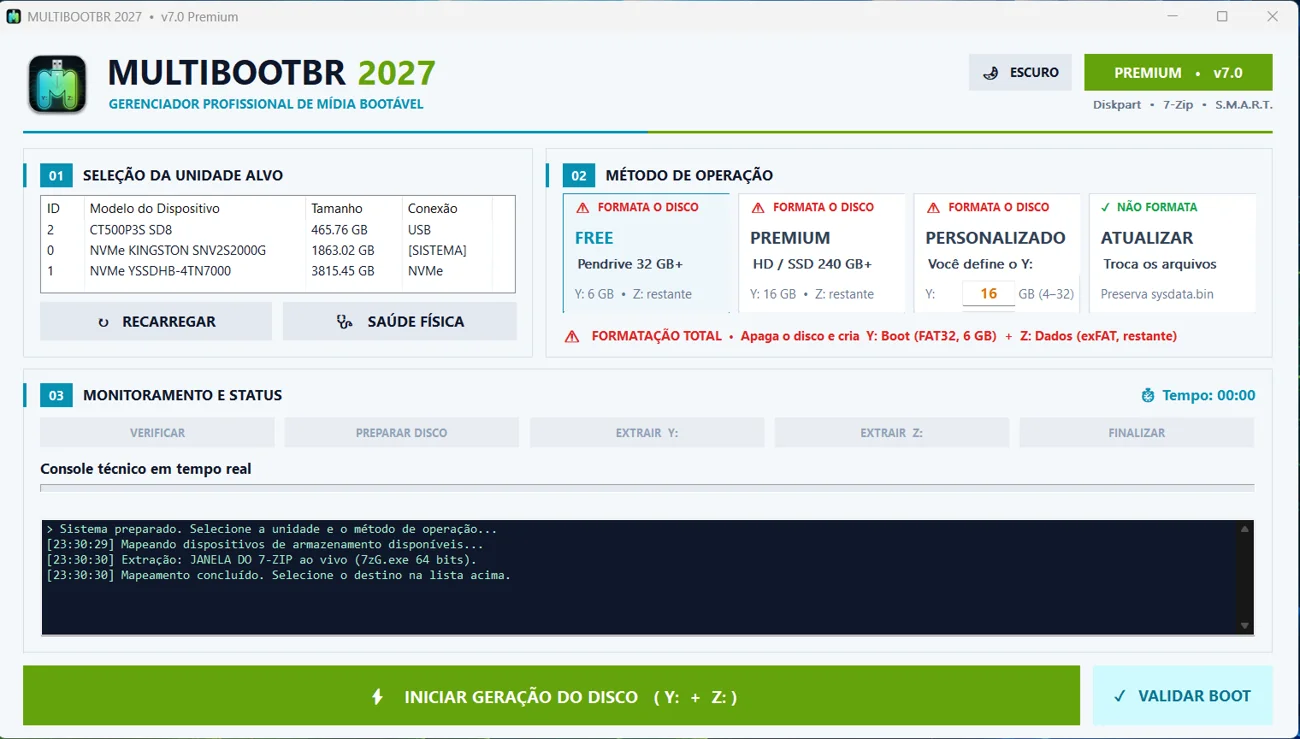1300x739 pixels.
Task: Click the progress bar under Console técnico
Action: click(x=647, y=488)
